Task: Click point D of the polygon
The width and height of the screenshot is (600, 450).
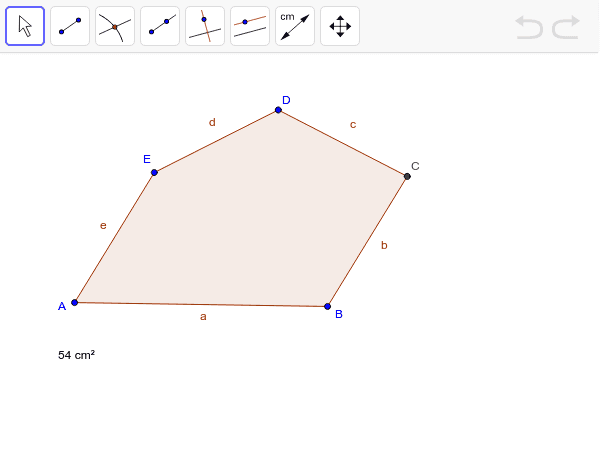Action: tap(278, 110)
